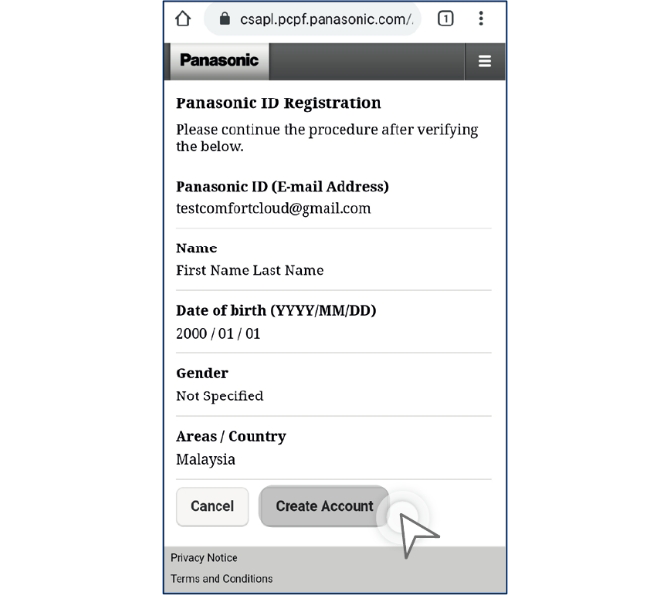Click the padlock security icon
This screenshot has height=595, width=670.
click(x=223, y=19)
